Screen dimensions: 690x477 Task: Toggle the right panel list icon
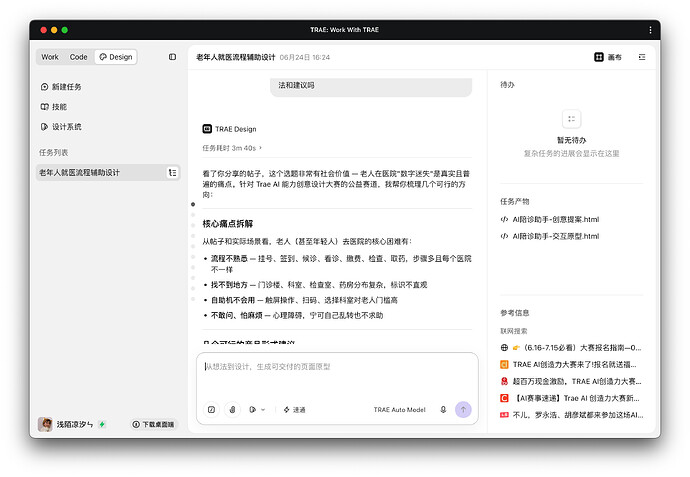[x=642, y=57]
